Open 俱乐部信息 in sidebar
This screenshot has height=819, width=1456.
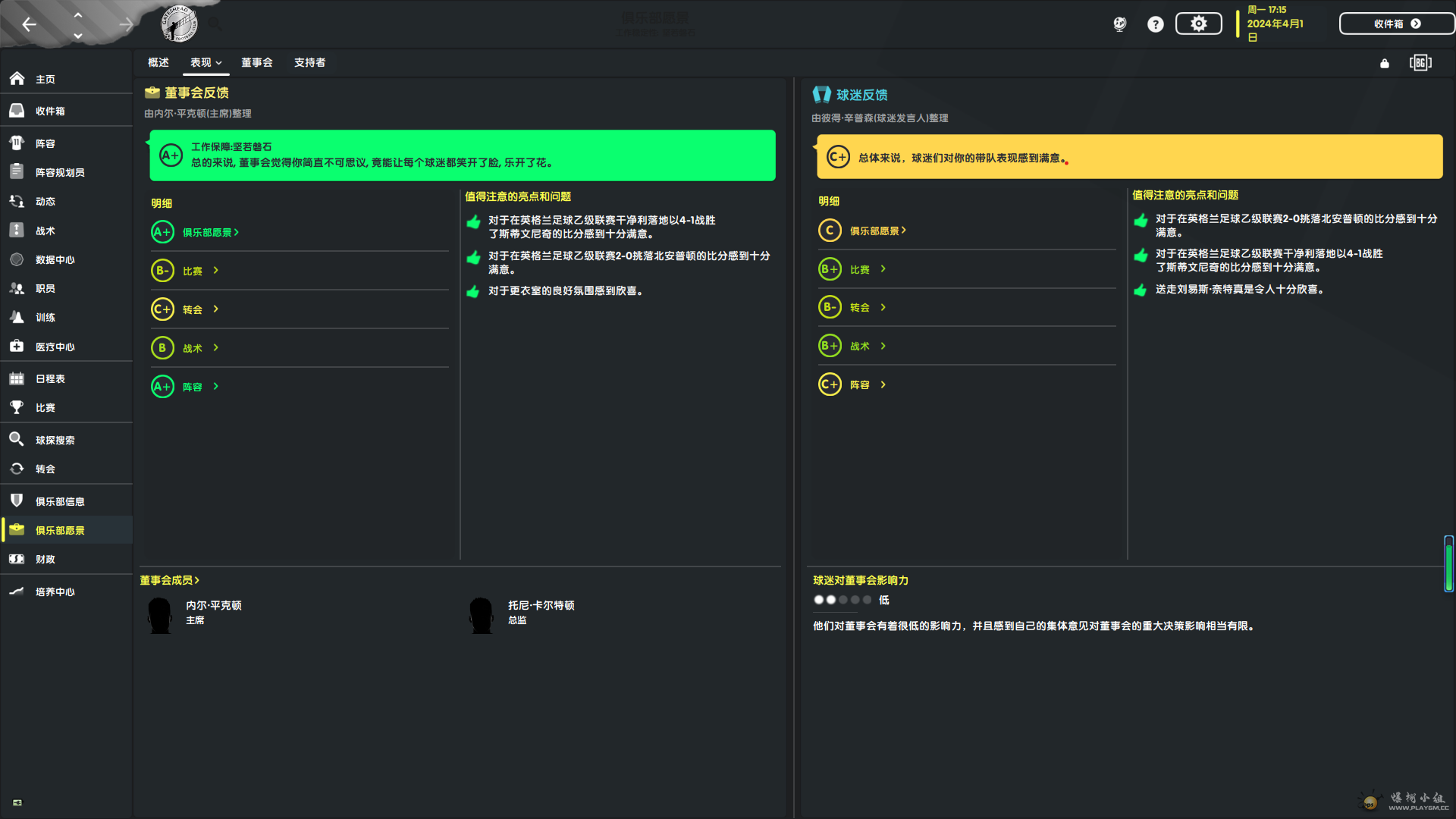pyautogui.click(x=66, y=501)
